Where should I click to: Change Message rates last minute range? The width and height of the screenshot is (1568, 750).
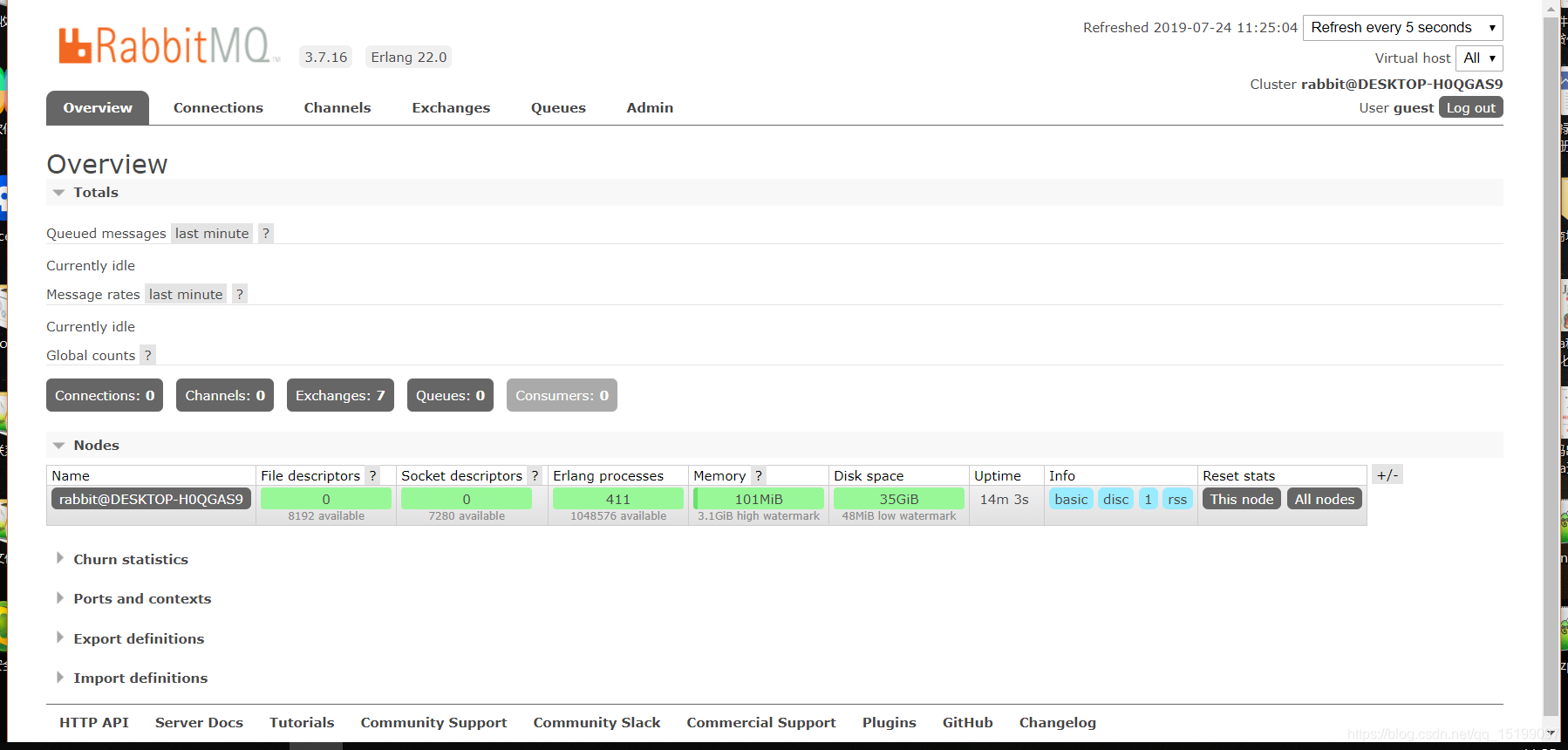point(186,294)
